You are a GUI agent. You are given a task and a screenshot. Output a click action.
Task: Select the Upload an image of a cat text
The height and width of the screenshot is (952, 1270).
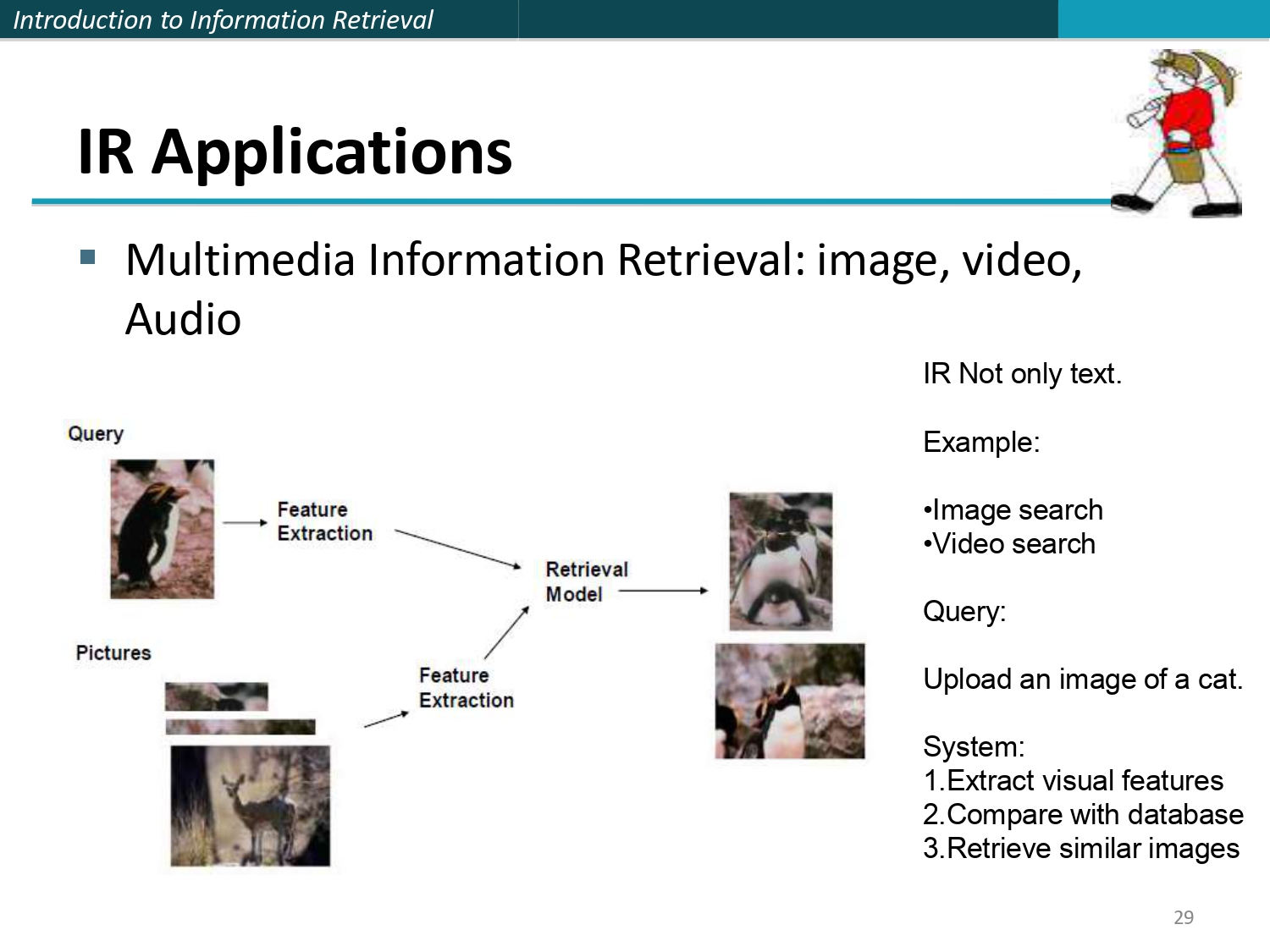point(1085,679)
